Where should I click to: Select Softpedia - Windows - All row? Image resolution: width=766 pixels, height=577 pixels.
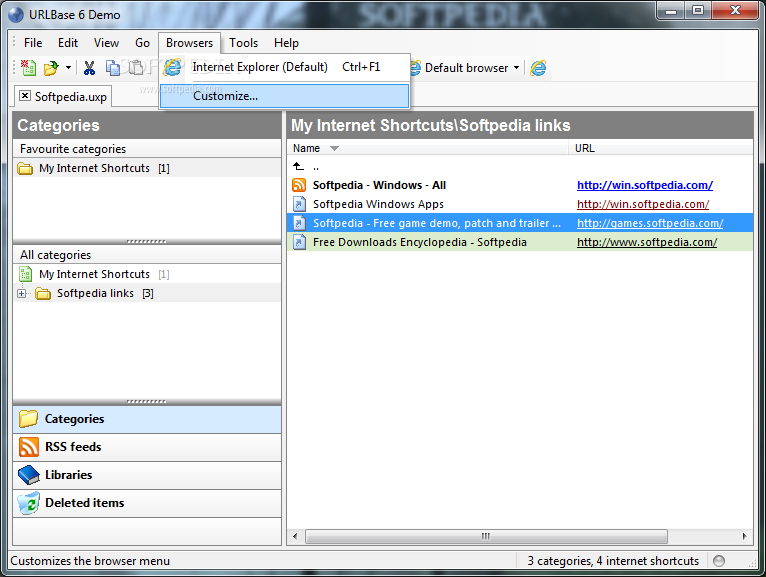(520, 185)
